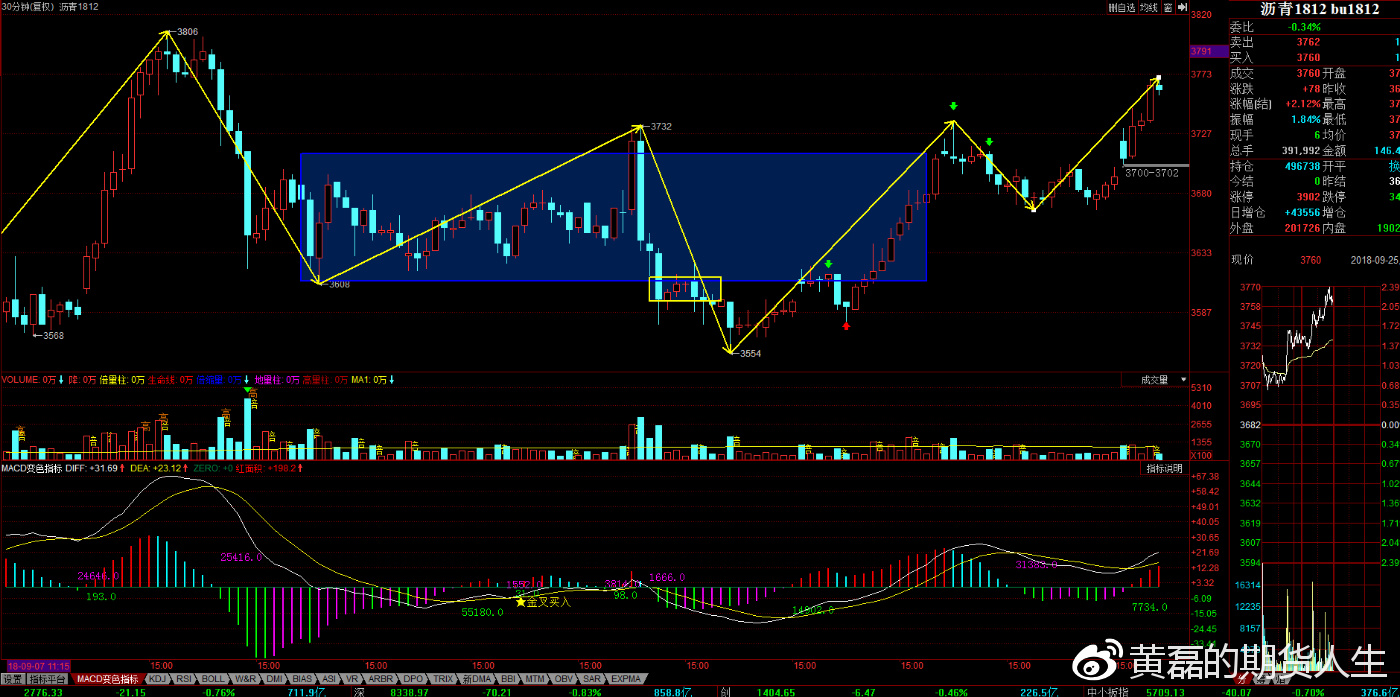Click the VOLUME: 0万 indicator label
The height and width of the screenshot is (697, 1400).
click(29, 380)
